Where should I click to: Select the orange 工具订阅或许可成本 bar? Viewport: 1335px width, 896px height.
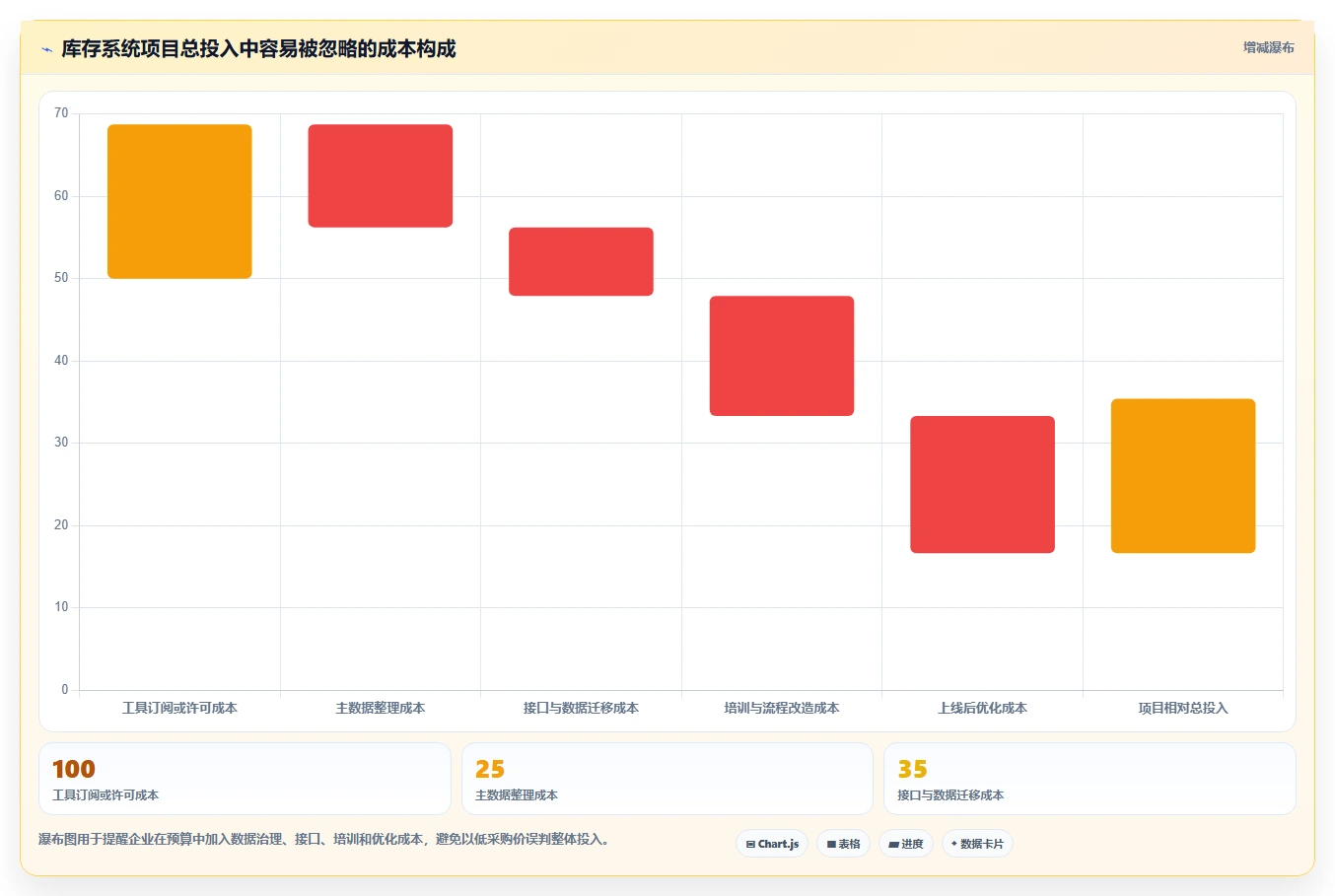tap(179, 201)
